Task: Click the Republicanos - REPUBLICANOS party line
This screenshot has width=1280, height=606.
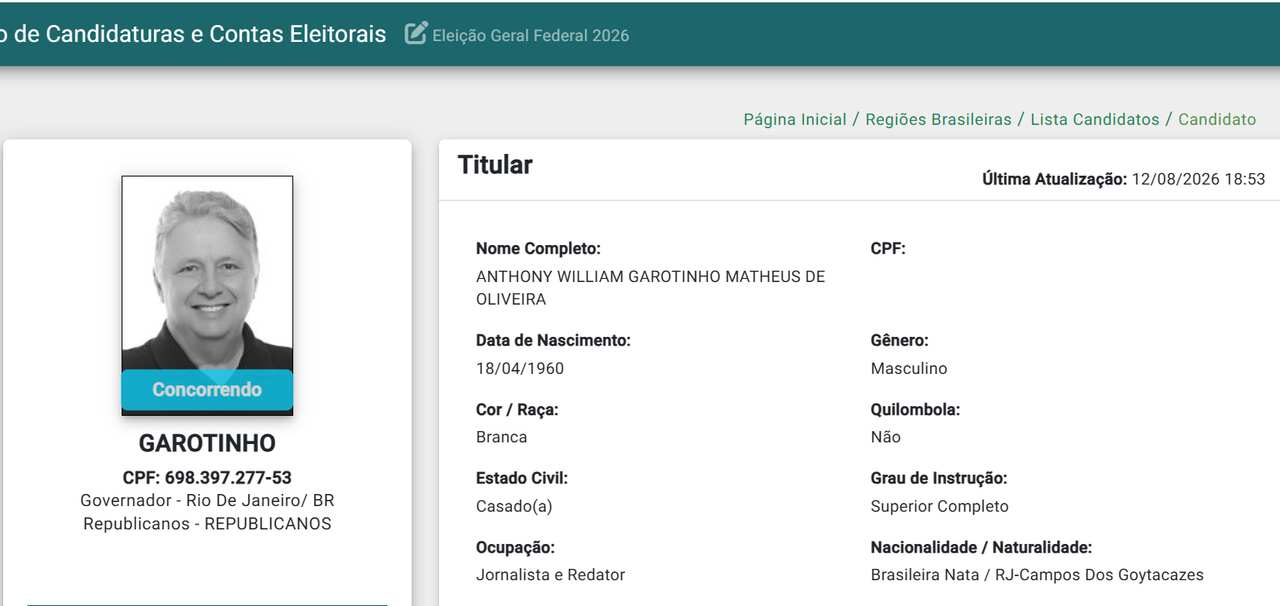Action: point(207,523)
